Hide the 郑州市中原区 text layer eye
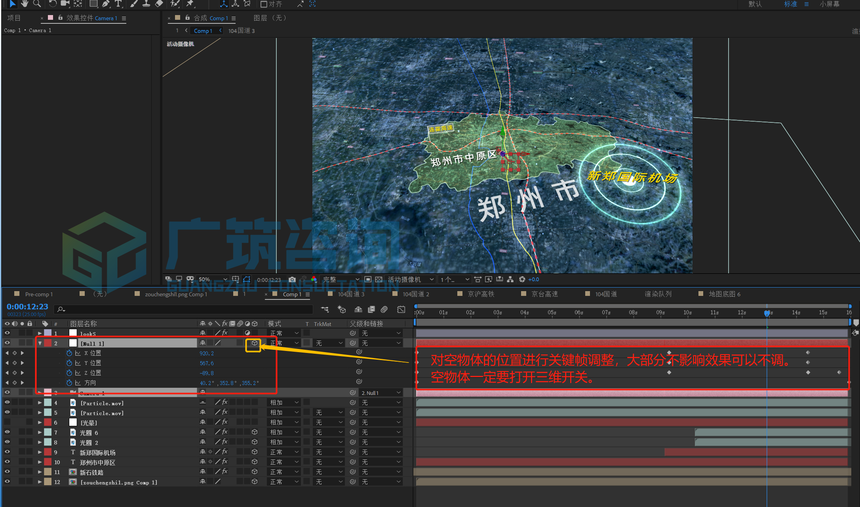 7,462
